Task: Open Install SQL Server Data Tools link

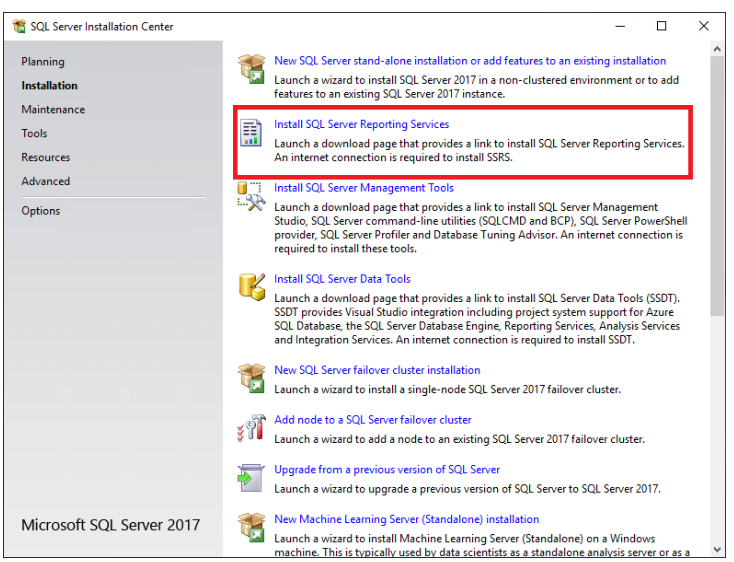Action: coord(342,279)
